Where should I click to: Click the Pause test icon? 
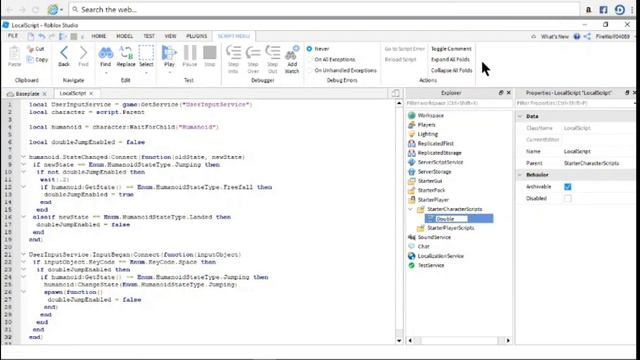click(x=190, y=53)
